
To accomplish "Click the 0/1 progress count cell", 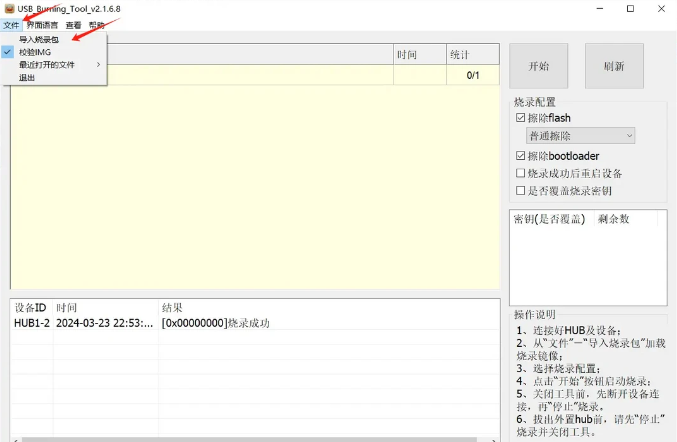I will pyautogui.click(x=472, y=75).
